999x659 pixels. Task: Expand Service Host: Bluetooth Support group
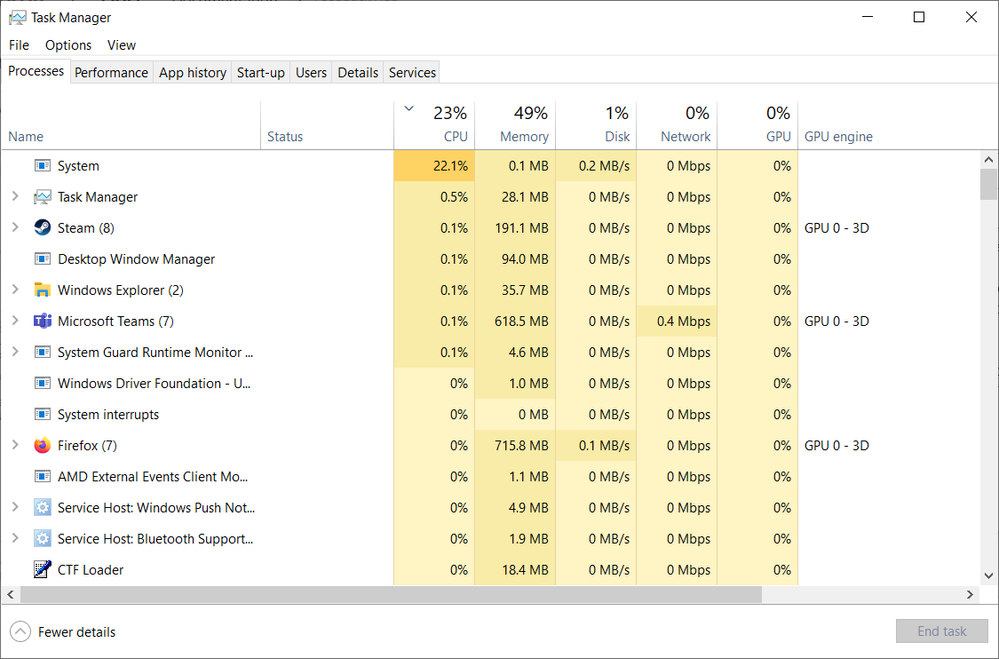pyautogui.click(x=15, y=538)
